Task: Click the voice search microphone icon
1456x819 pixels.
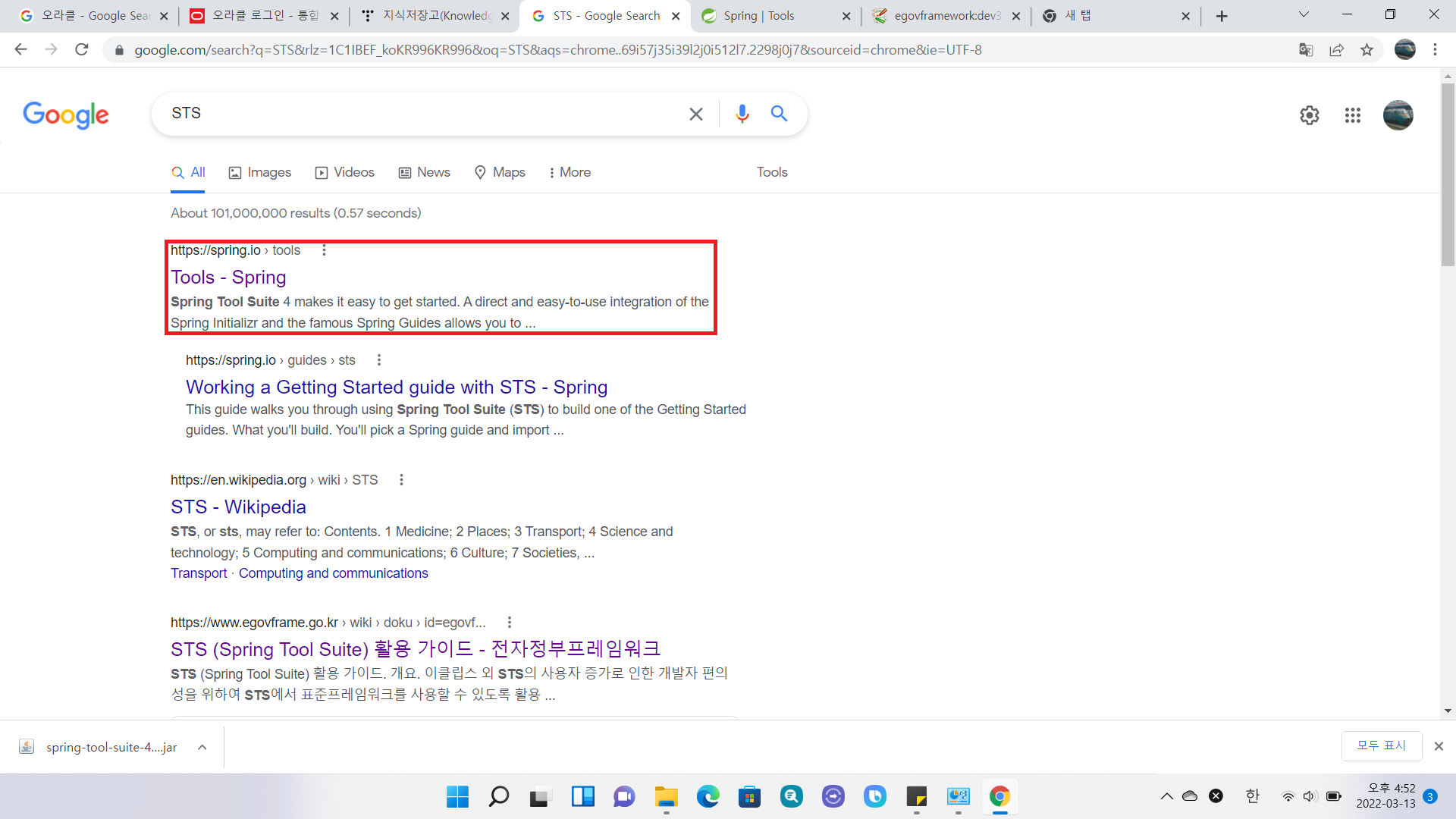Action: (742, 114)
